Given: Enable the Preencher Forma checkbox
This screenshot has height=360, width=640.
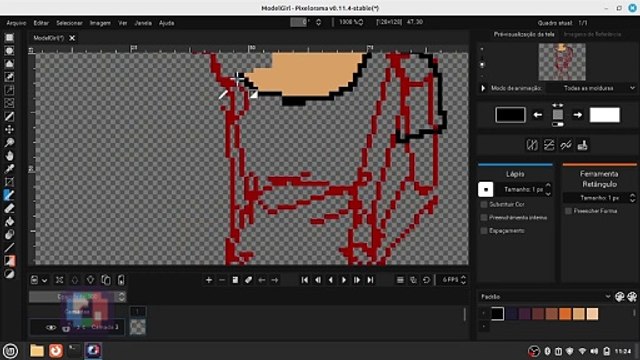Looking at the screenshot, I should coord(568,211).
